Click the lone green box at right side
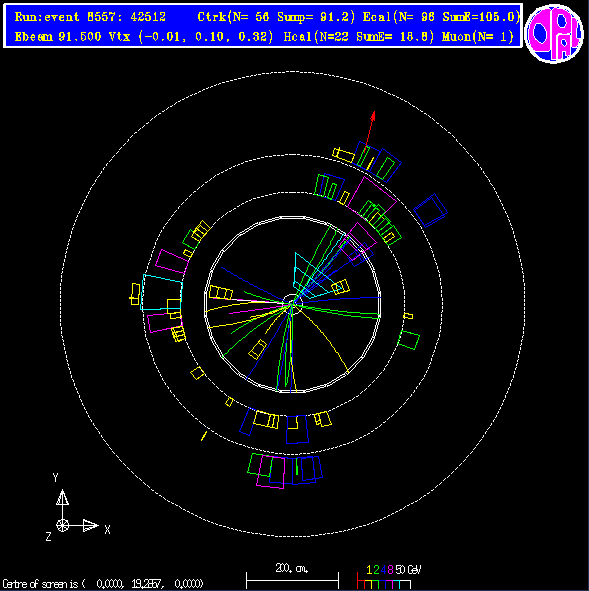 [409, 340]
